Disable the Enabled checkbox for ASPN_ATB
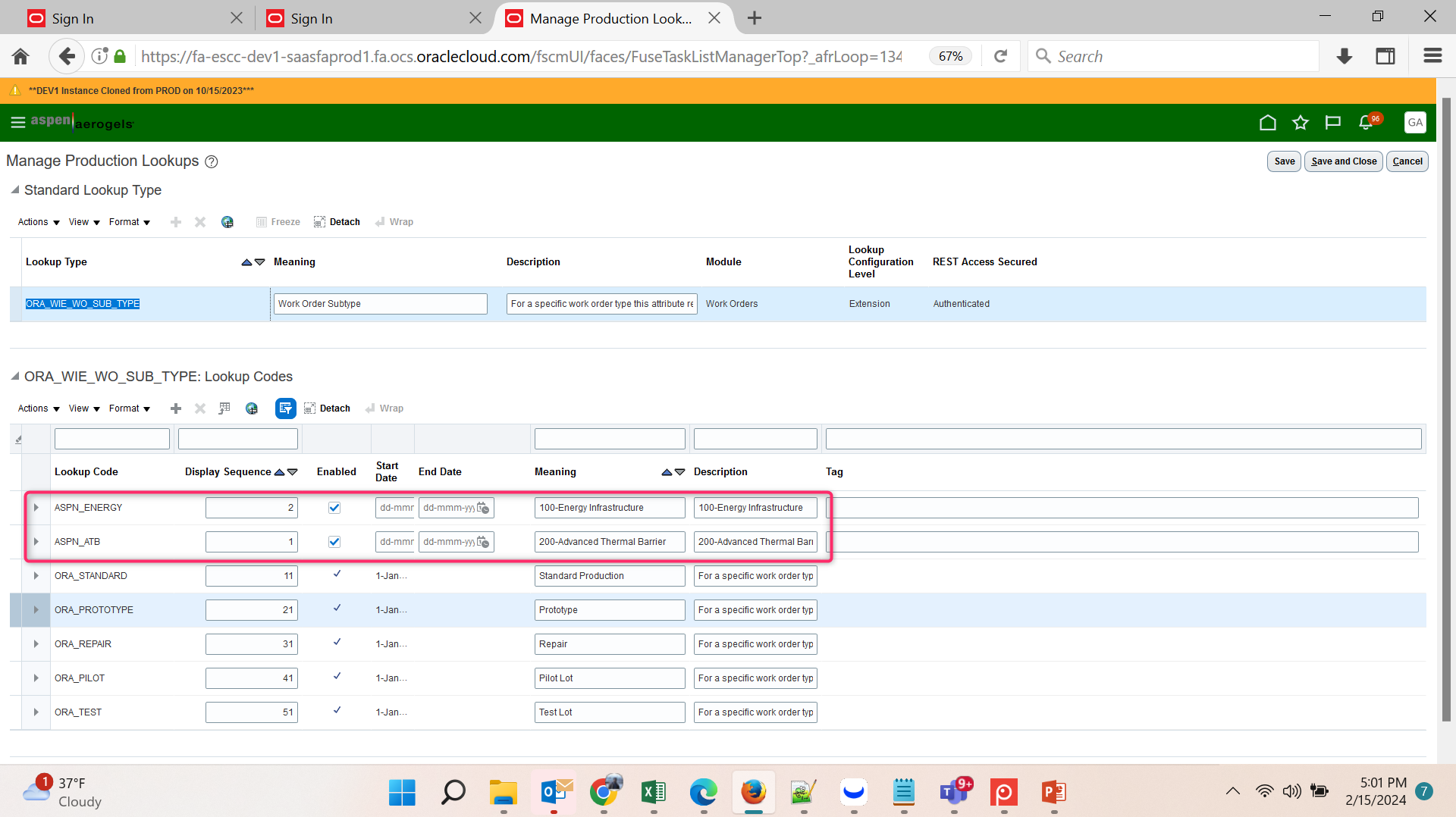The image size is (1456, 817). [x=334, y=541]
